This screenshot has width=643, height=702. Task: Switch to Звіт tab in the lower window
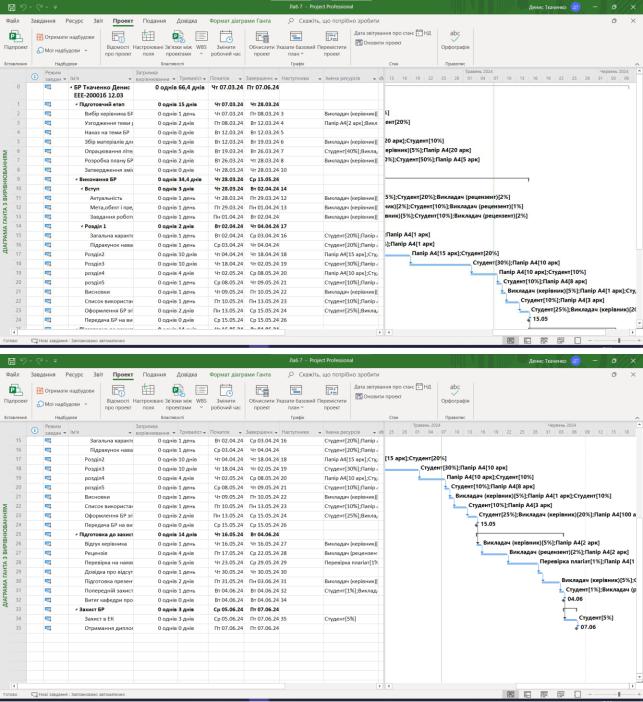[x=98, y=374]
